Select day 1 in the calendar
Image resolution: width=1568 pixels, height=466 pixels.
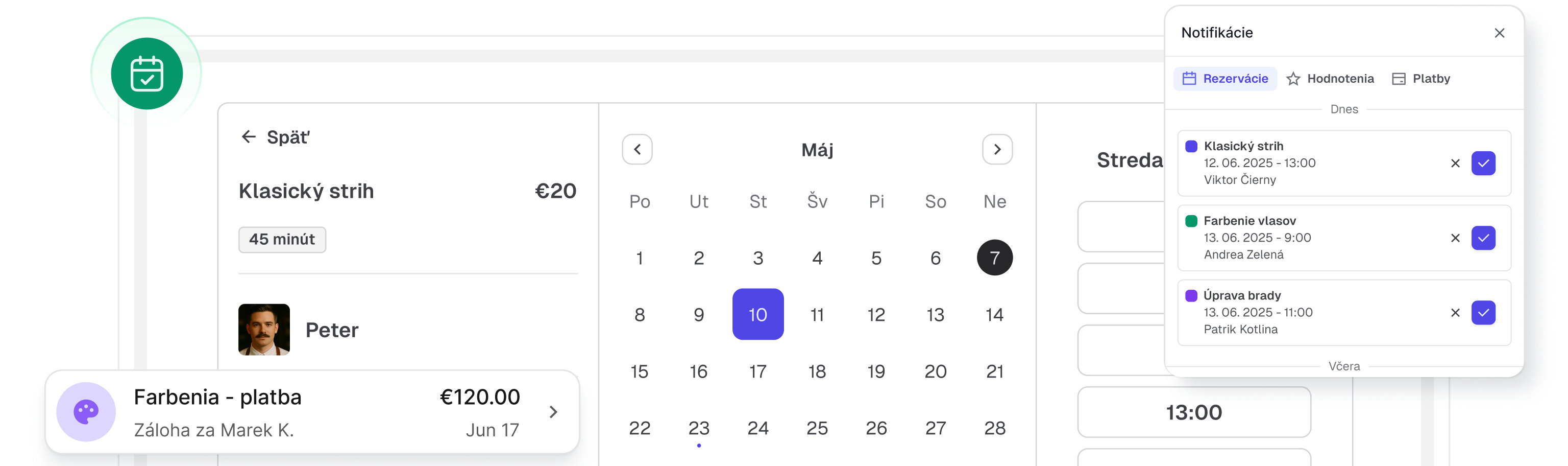coord(639,258)
